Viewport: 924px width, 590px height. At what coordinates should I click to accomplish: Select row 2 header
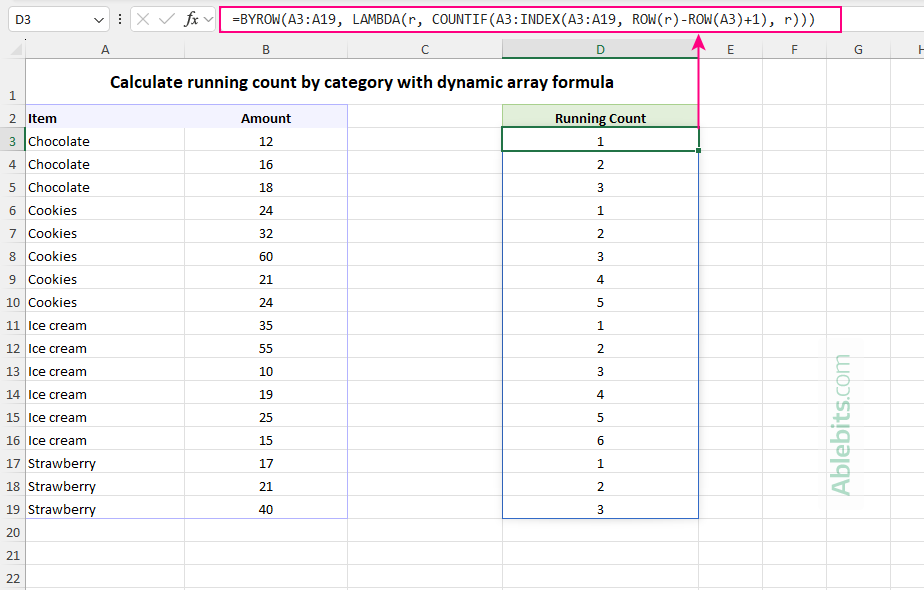(x=12, y=118)
